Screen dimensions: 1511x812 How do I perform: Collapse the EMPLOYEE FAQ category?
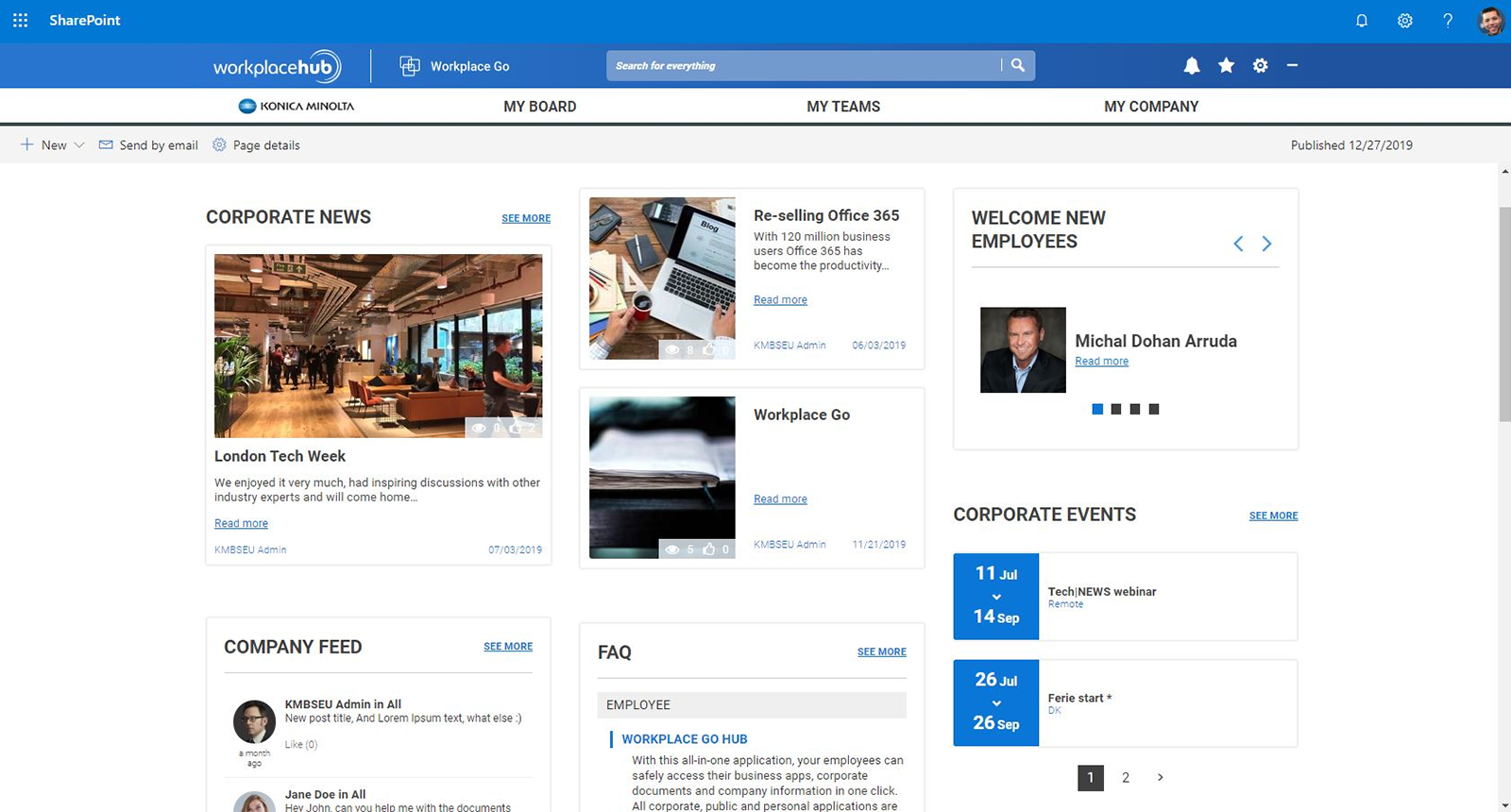click(752, 705)
